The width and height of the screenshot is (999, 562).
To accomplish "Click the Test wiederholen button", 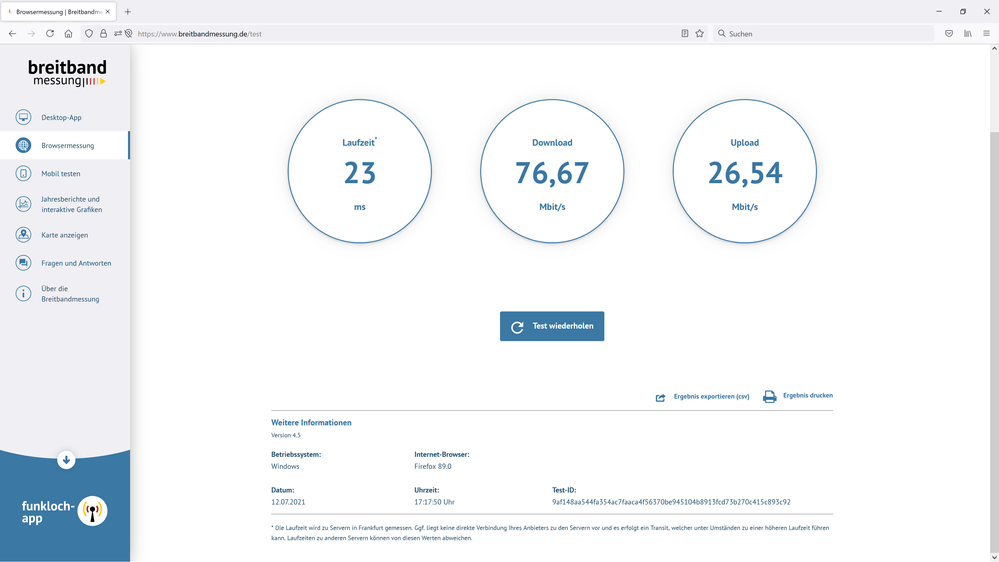I will click(552, 326).
